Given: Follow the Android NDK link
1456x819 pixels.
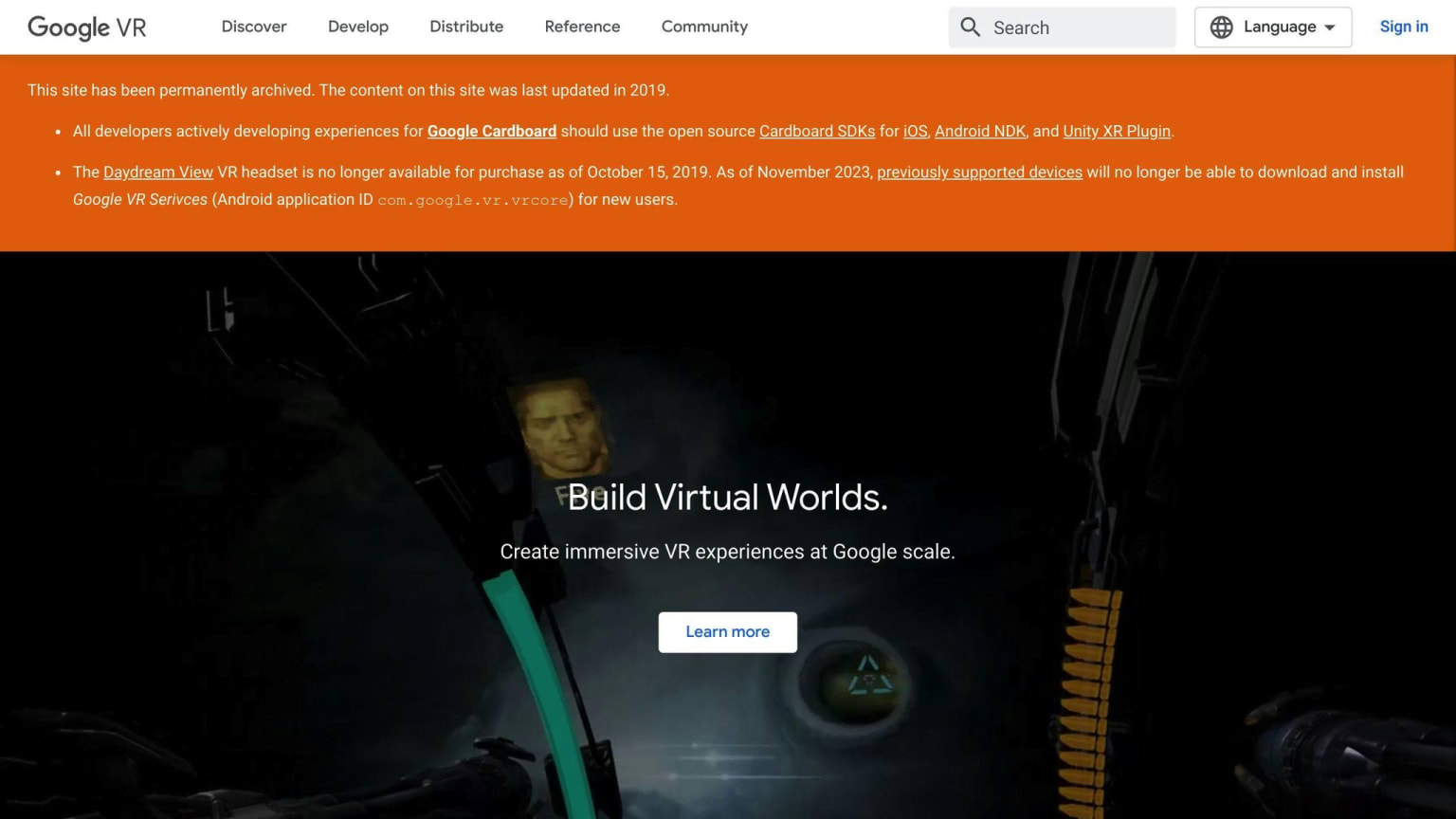Looking at the screenshot, I should tap(980, 131).
